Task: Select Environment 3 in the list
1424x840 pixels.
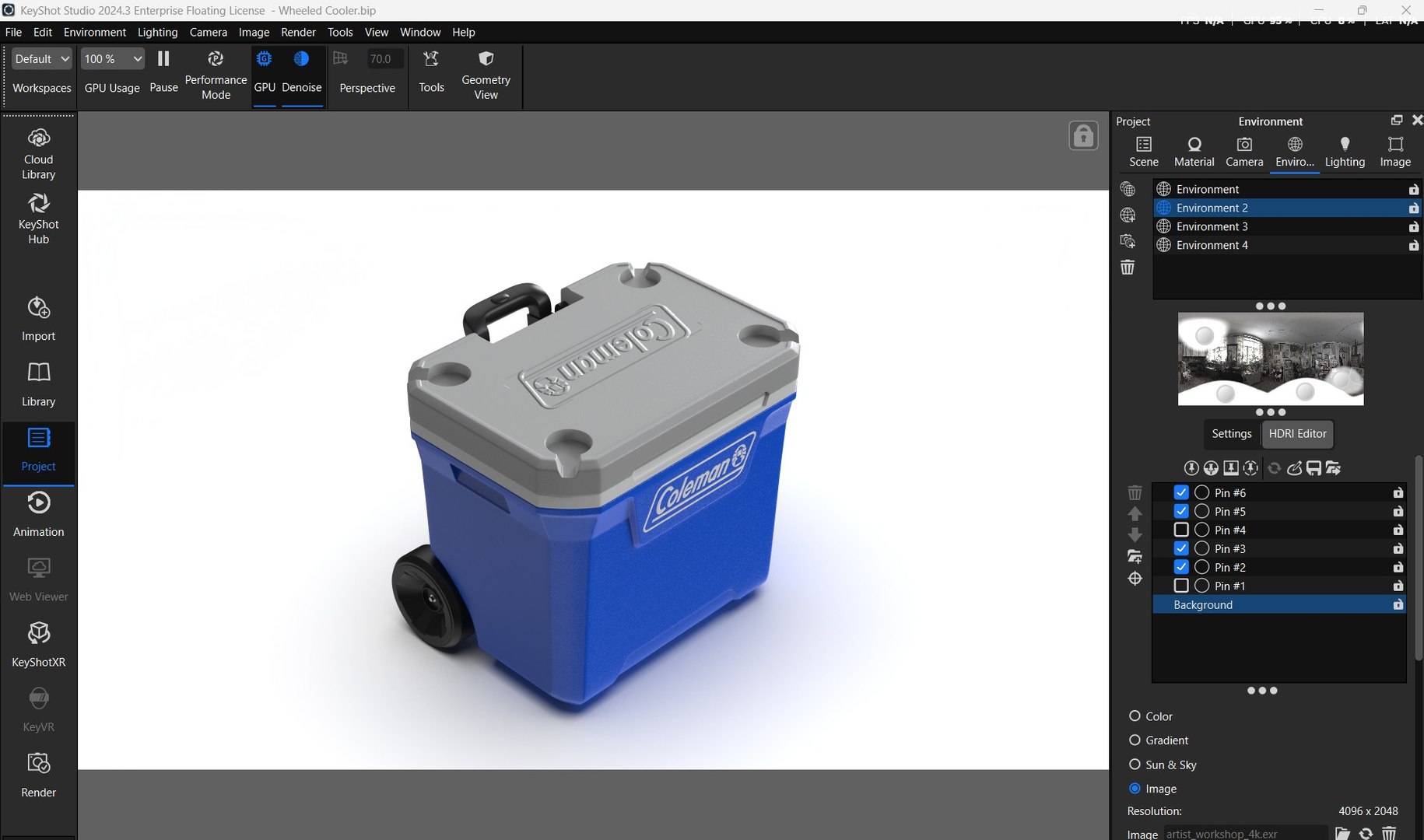Action: point(1287,226)
